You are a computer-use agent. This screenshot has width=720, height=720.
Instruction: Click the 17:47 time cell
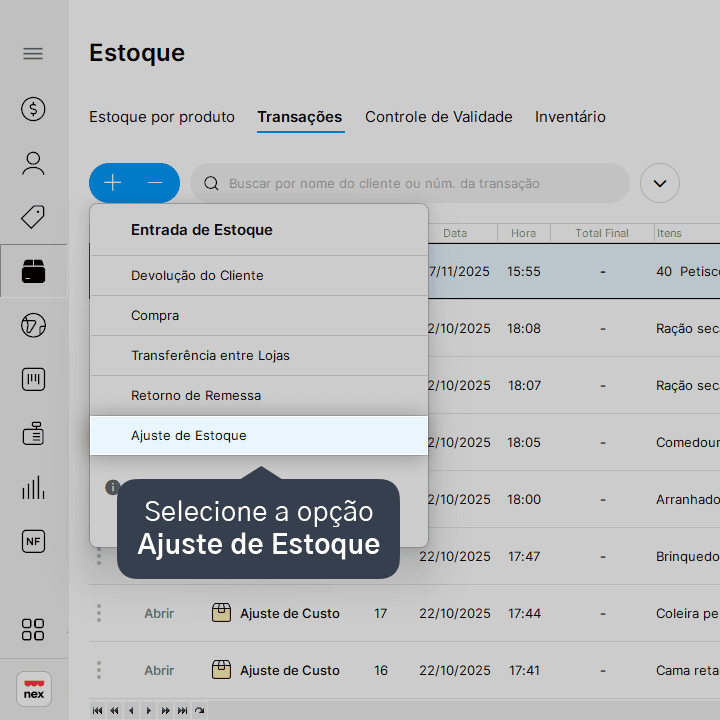point(524,556)
